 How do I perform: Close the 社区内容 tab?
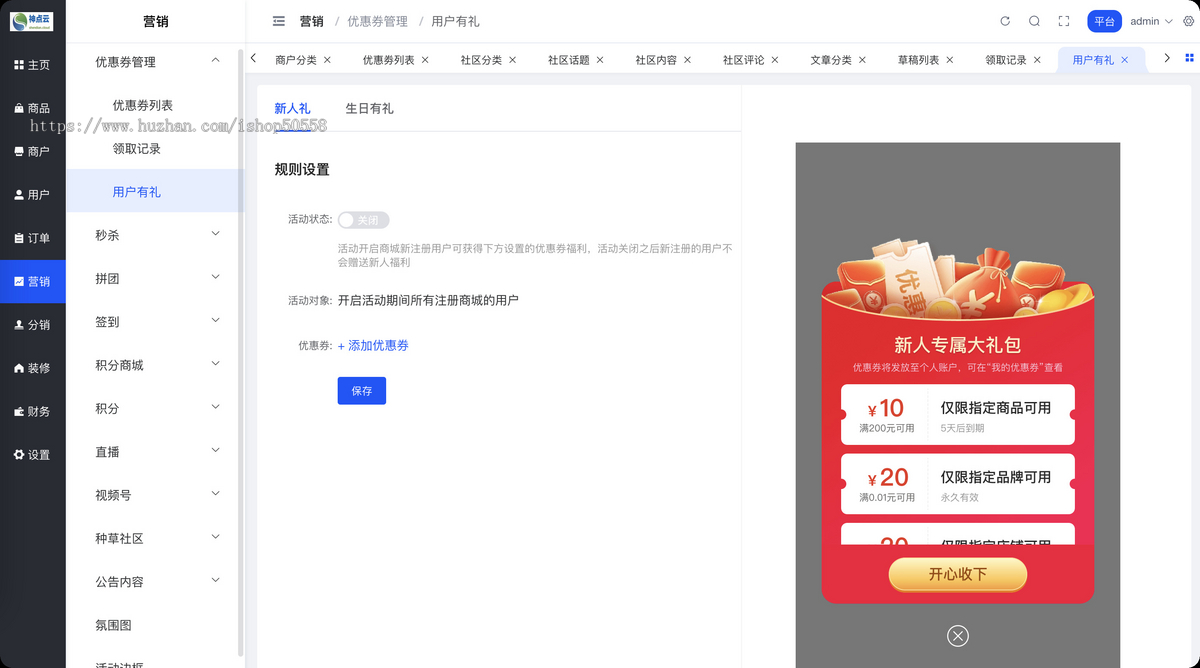688,60
